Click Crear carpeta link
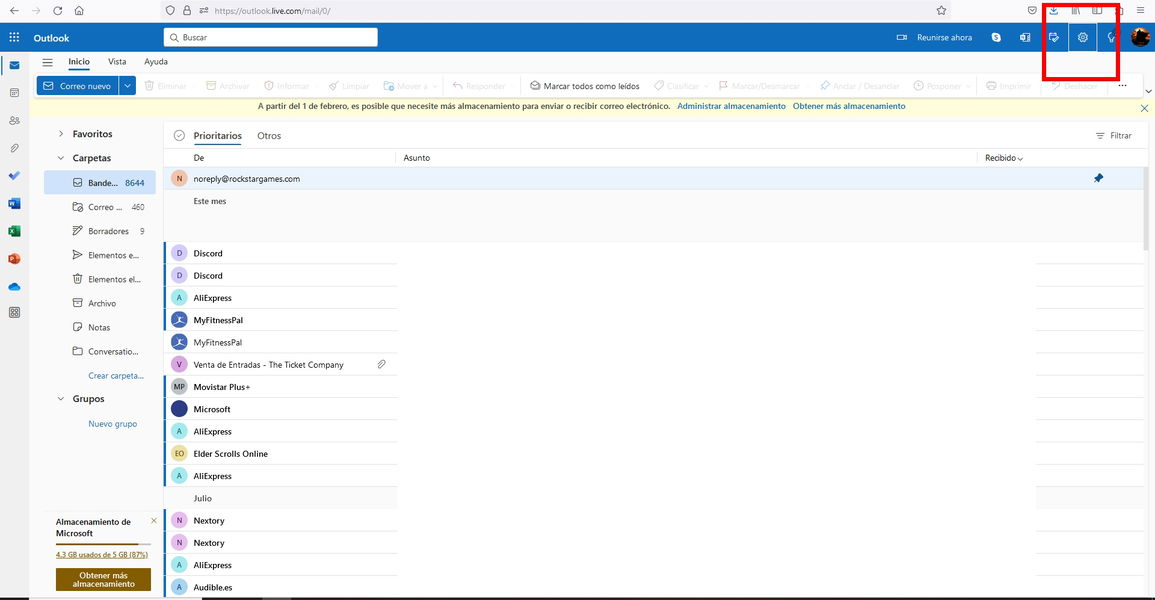Viewport: 1155px width, 600px height. tap(116, 375)
